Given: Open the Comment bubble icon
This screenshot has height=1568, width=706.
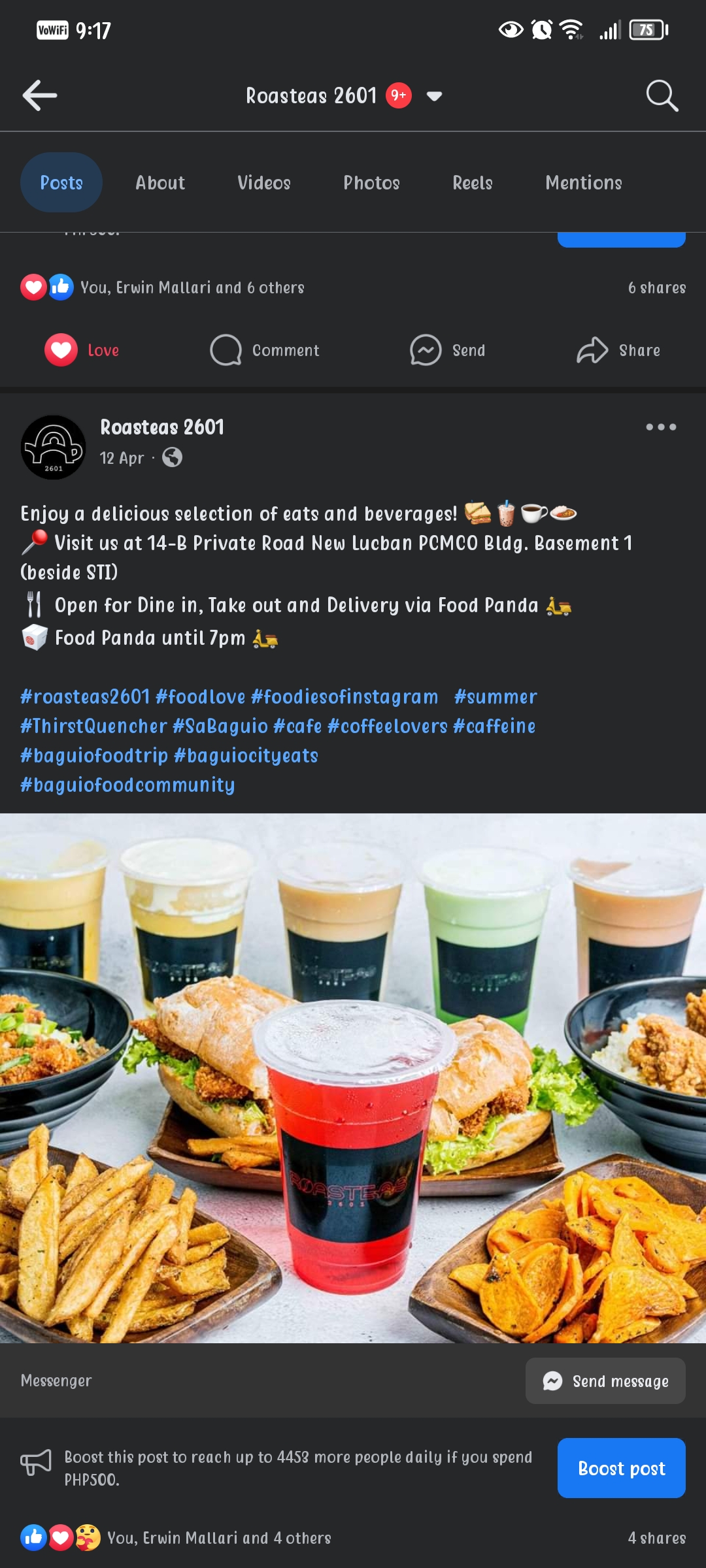Looking at the screenshot, I should [x=226, y=350].
